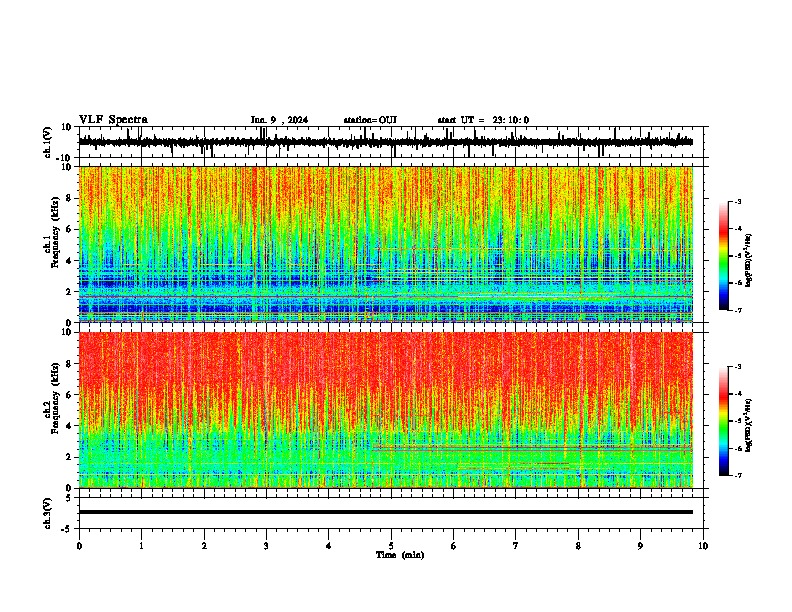Click the 'VLF Spectra' plot title
This screenshot has width=792, height=612.
point(113,120)
